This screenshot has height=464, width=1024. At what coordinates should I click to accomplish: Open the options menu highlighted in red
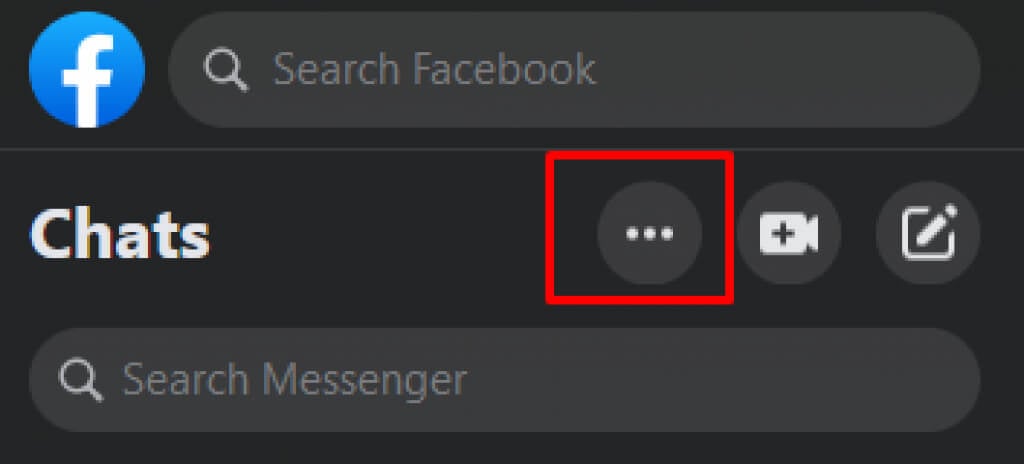[x=649, y=233]
